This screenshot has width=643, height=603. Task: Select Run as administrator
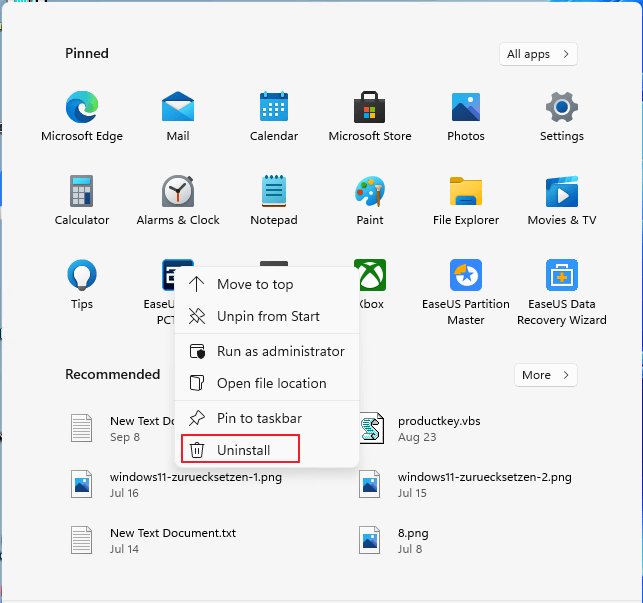pyautogui.click(x=280, y=351)
